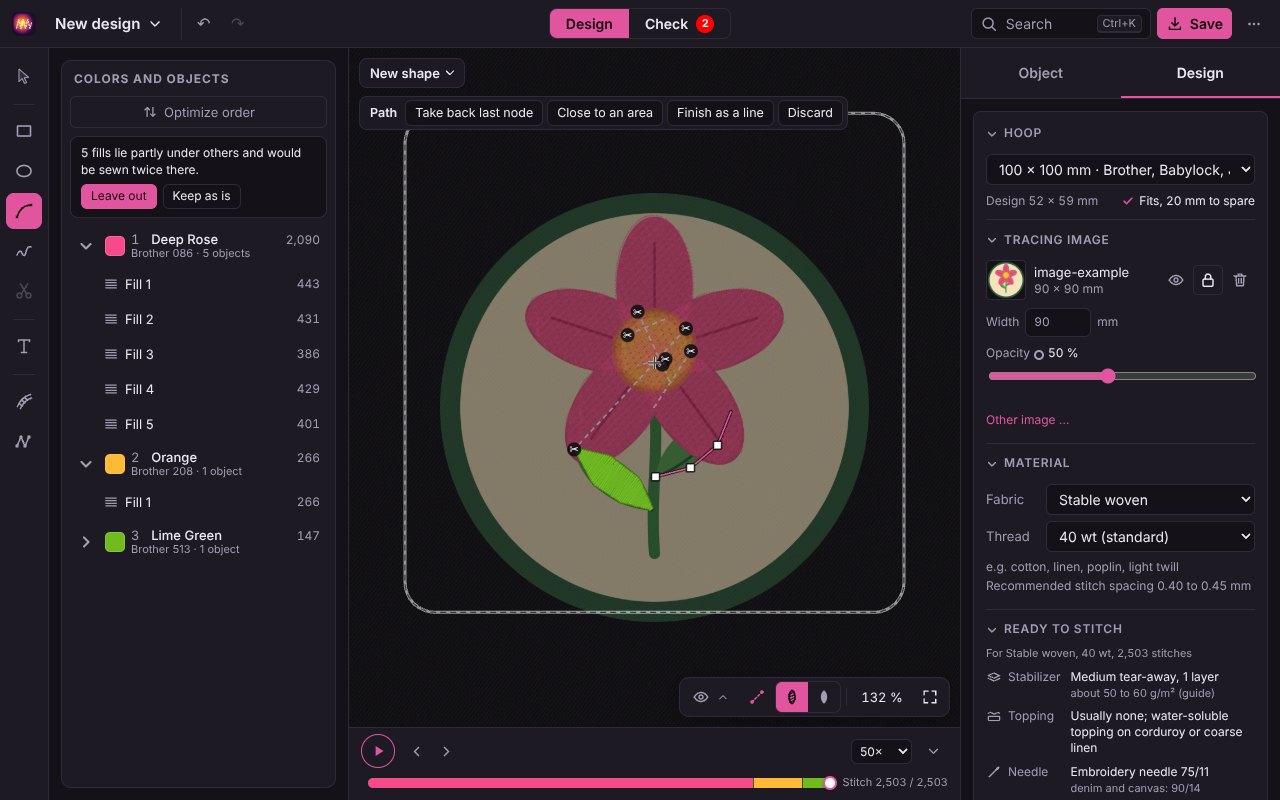Open the New shape dropdown
The height and width of the screenshot is (800, 1280).
(412, 73)
